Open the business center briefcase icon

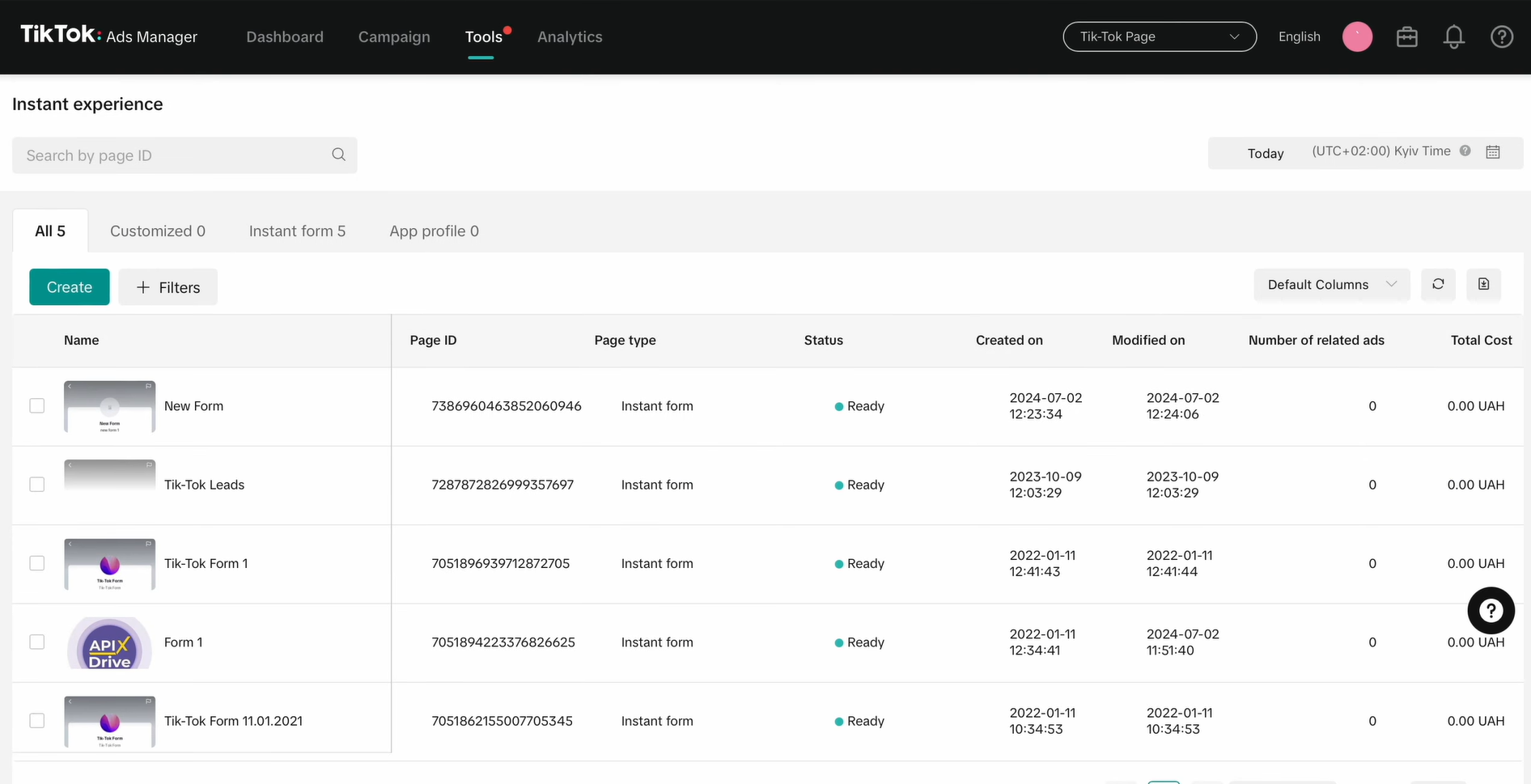pos(1407,36)
